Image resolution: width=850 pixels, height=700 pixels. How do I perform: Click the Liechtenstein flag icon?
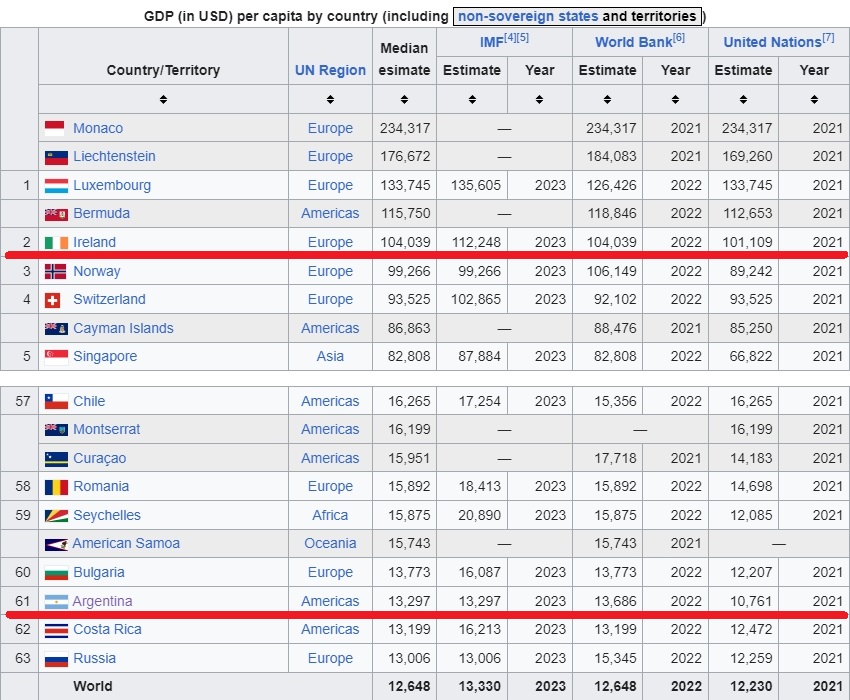click(56, 157)
